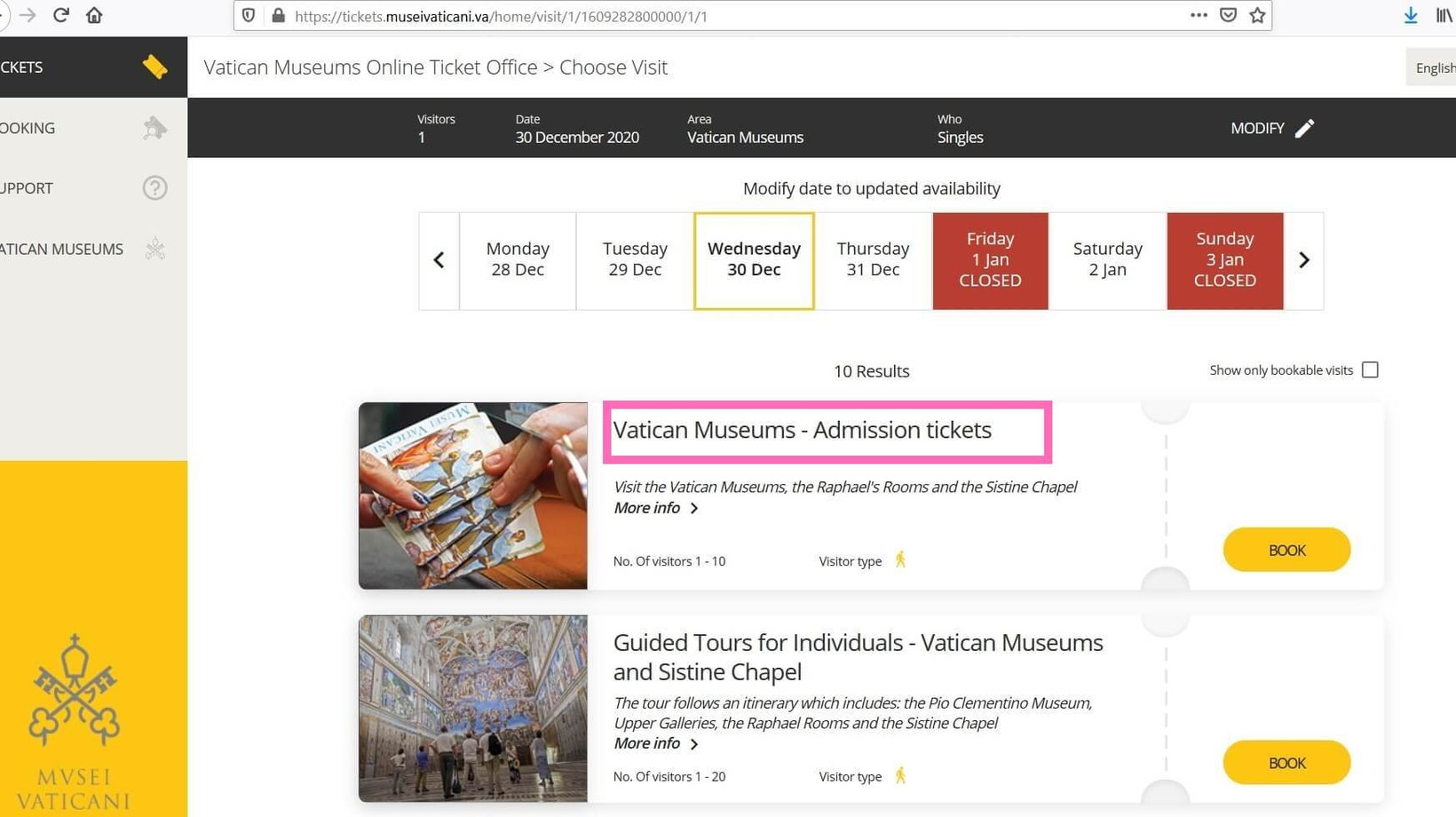This screenshot has width=1456, height=817.
Task: Click the Tickets sidebar ticket icon
Action: coord(154,67)
